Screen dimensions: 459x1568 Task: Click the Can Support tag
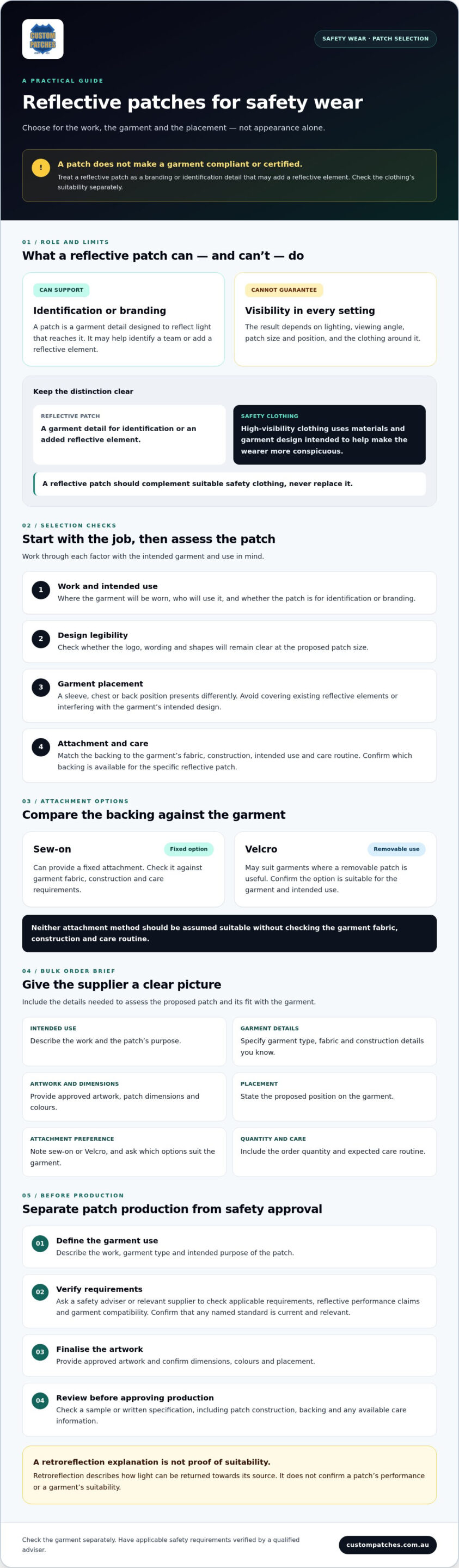(x=62, y=290)
